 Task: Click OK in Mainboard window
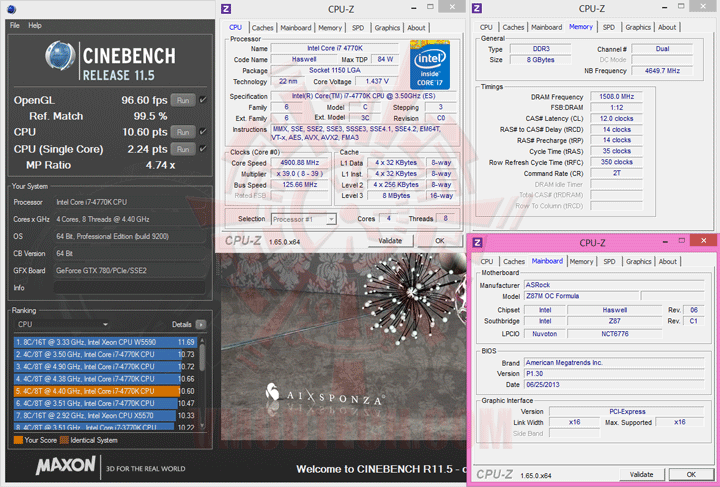tap(691, 474)
